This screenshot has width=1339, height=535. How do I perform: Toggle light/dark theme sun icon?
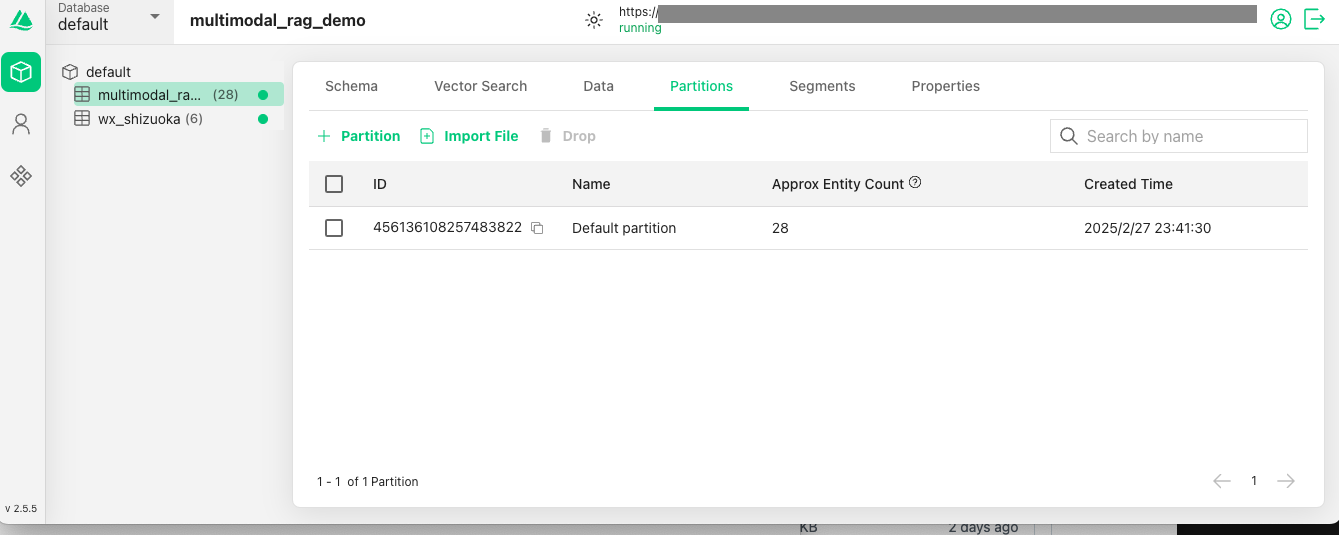point(594,20)
